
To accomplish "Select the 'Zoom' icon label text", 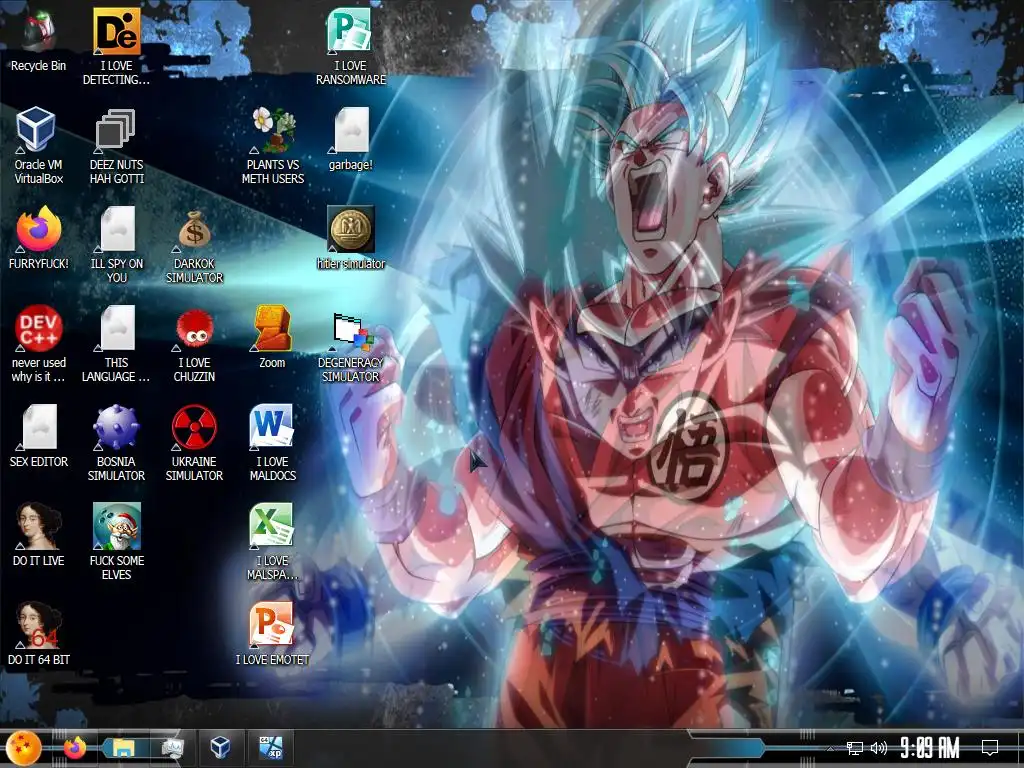I will point(272,362).
